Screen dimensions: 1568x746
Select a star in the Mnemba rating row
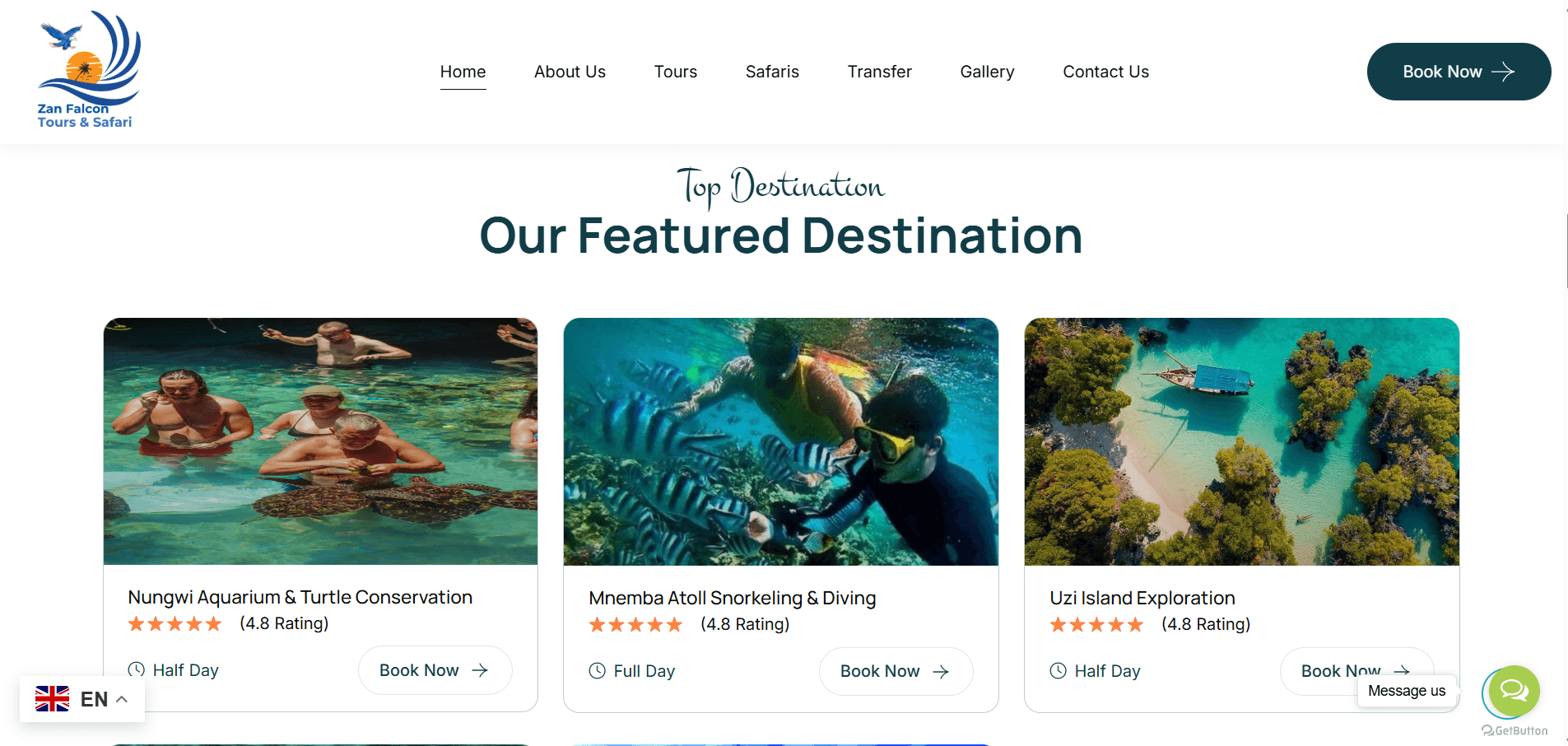(635, 624)
